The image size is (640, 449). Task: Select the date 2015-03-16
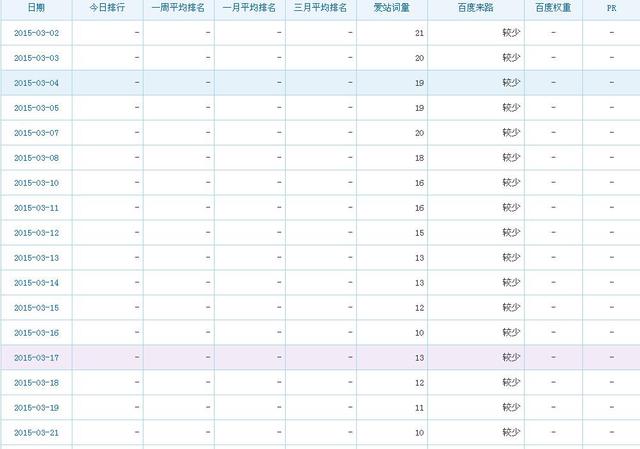point(36,333)
